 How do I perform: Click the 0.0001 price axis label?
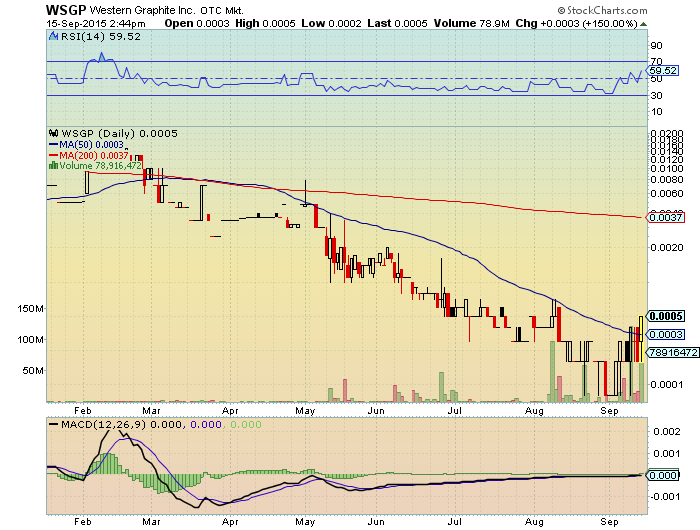click(667, 384)
